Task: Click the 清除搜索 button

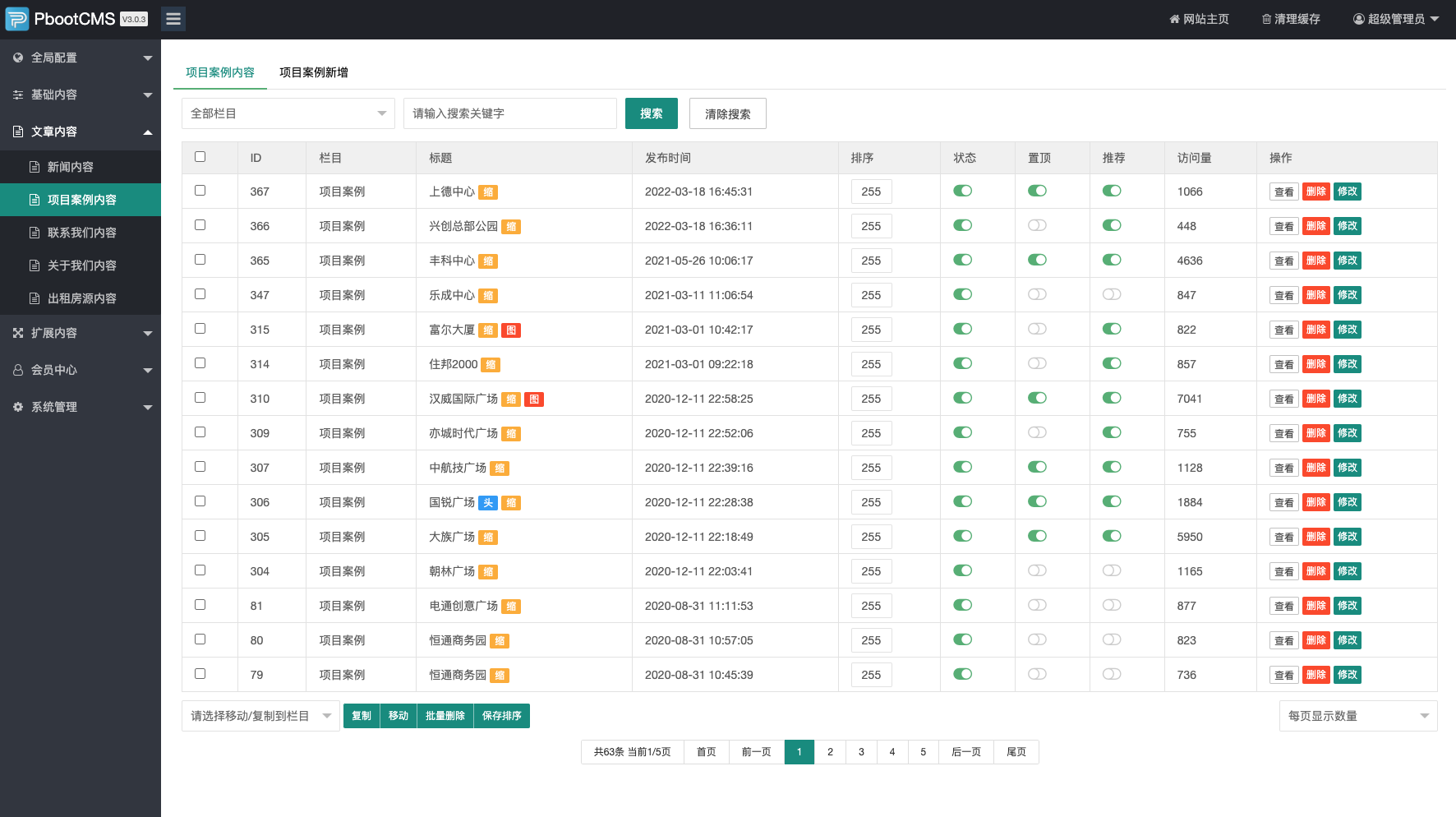Action: point(728,113)
